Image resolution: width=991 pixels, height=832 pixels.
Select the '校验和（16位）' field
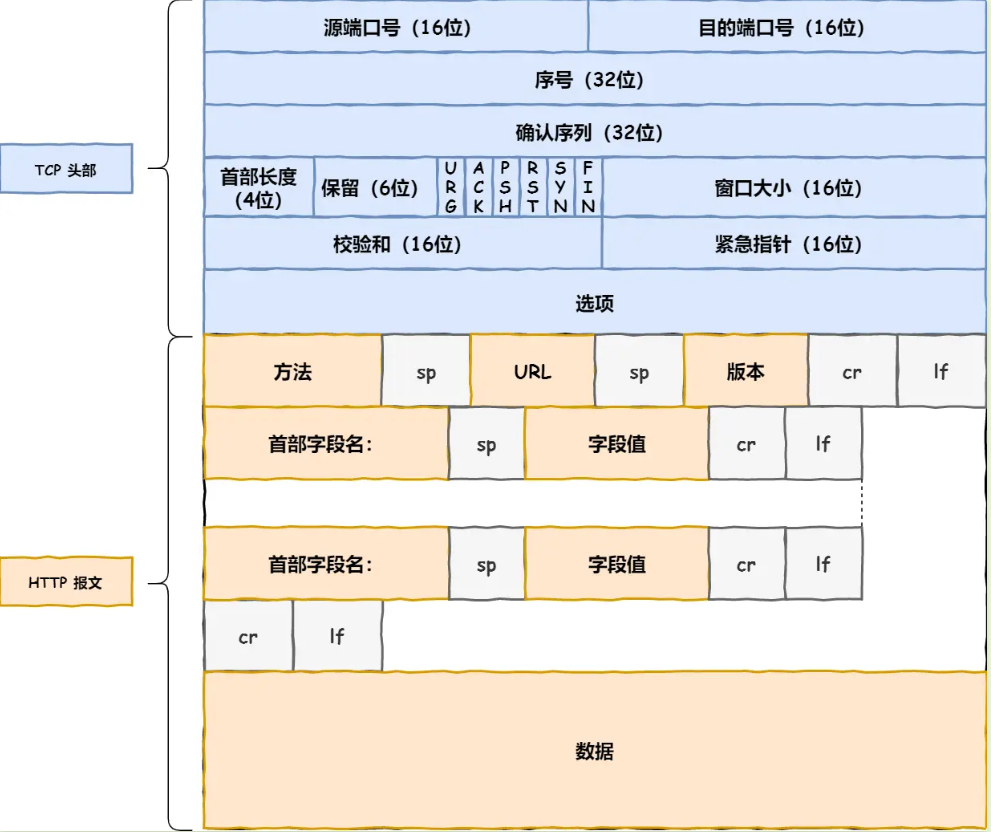coord(403,243)
